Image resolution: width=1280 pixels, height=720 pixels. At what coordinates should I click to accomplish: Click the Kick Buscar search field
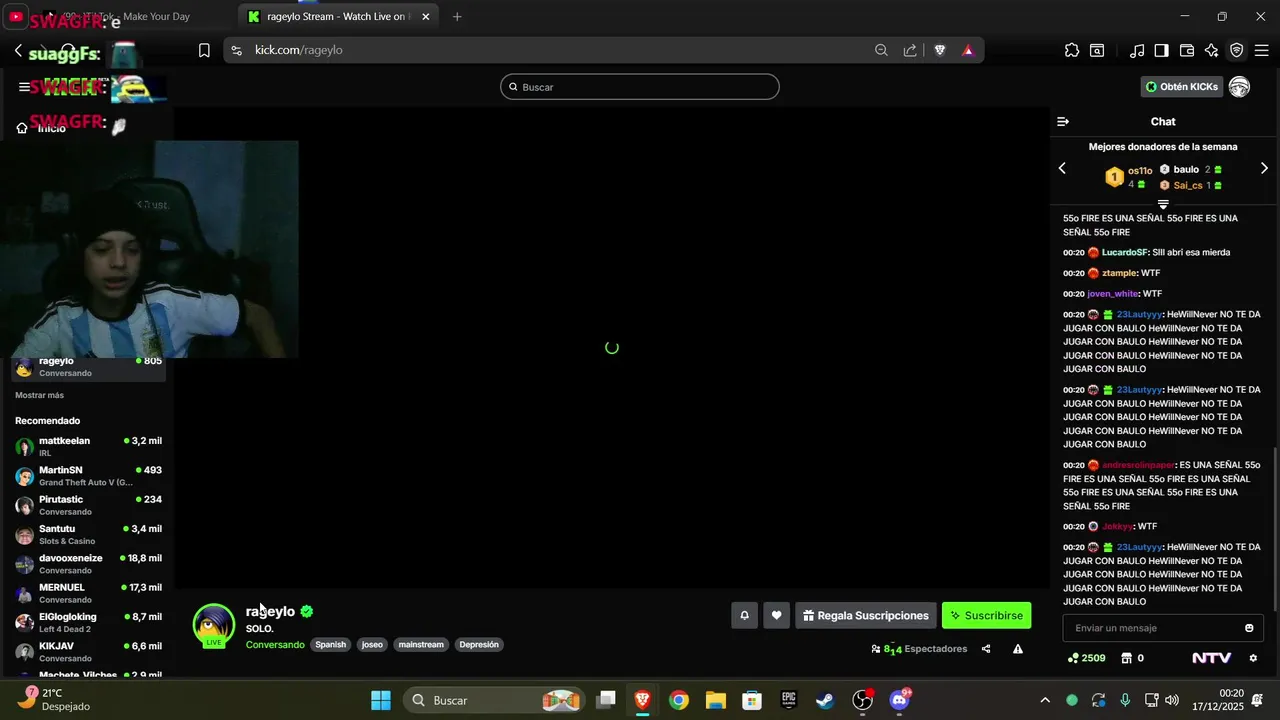pyautogui.click(x=640, y=87)
